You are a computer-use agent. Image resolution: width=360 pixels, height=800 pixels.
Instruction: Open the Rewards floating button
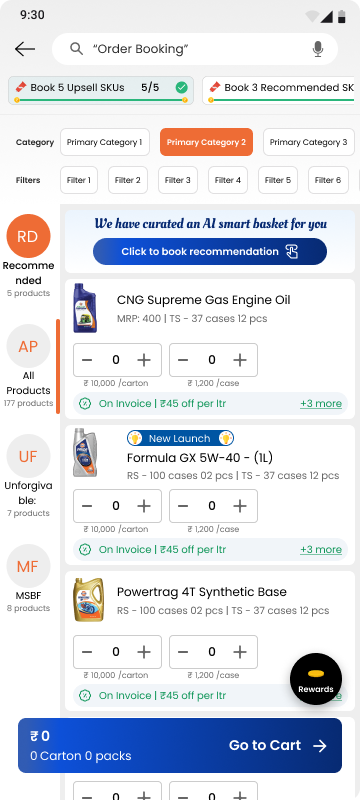pos(316,679)
